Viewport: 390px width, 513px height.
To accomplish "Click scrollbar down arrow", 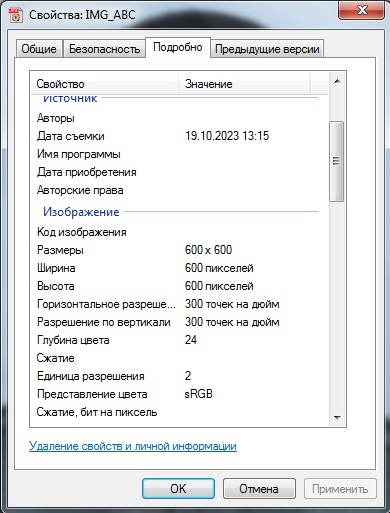I will [x=337, y=417].
